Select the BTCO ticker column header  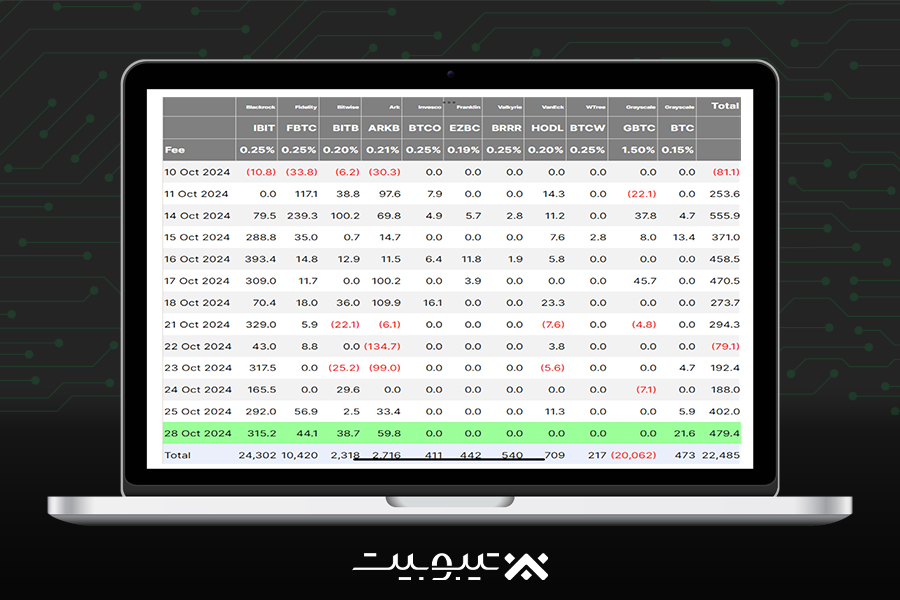(425, 128)
